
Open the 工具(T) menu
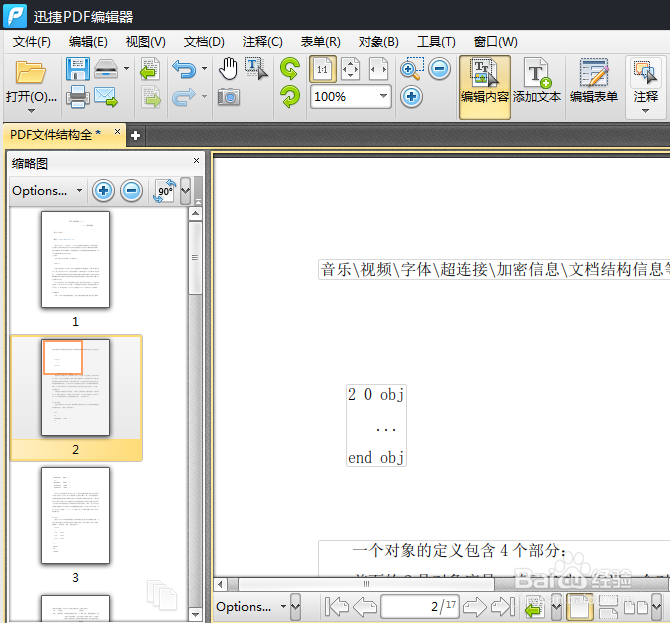point(436,42)
